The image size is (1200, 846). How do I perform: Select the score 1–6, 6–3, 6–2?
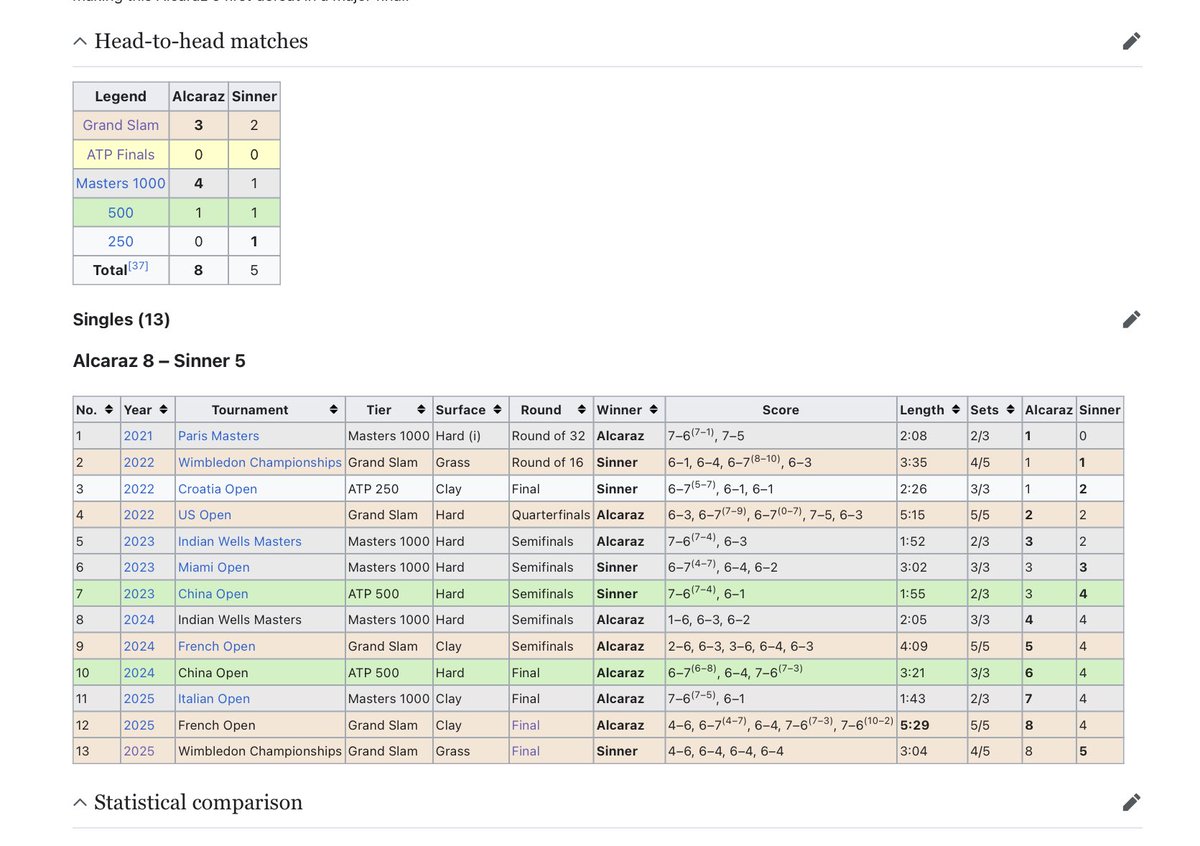click(709, 620)
